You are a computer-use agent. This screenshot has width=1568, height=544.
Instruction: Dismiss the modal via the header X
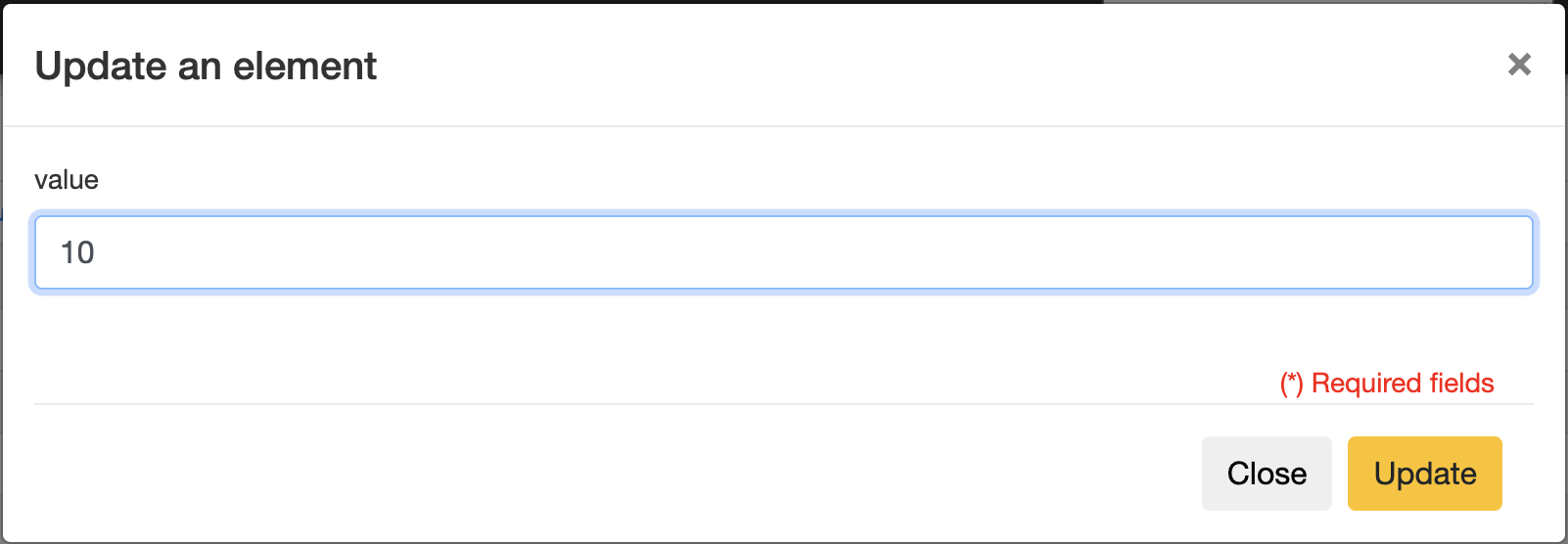coord(1519,65)
